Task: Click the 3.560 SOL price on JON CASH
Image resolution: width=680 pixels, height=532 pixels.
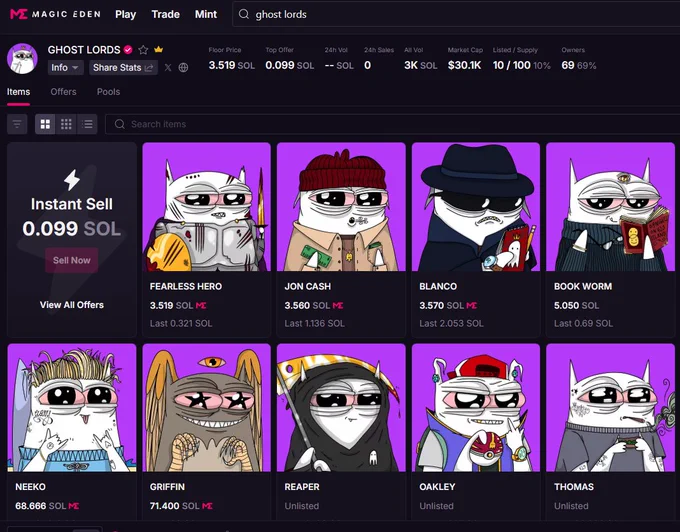Action: 307,306
